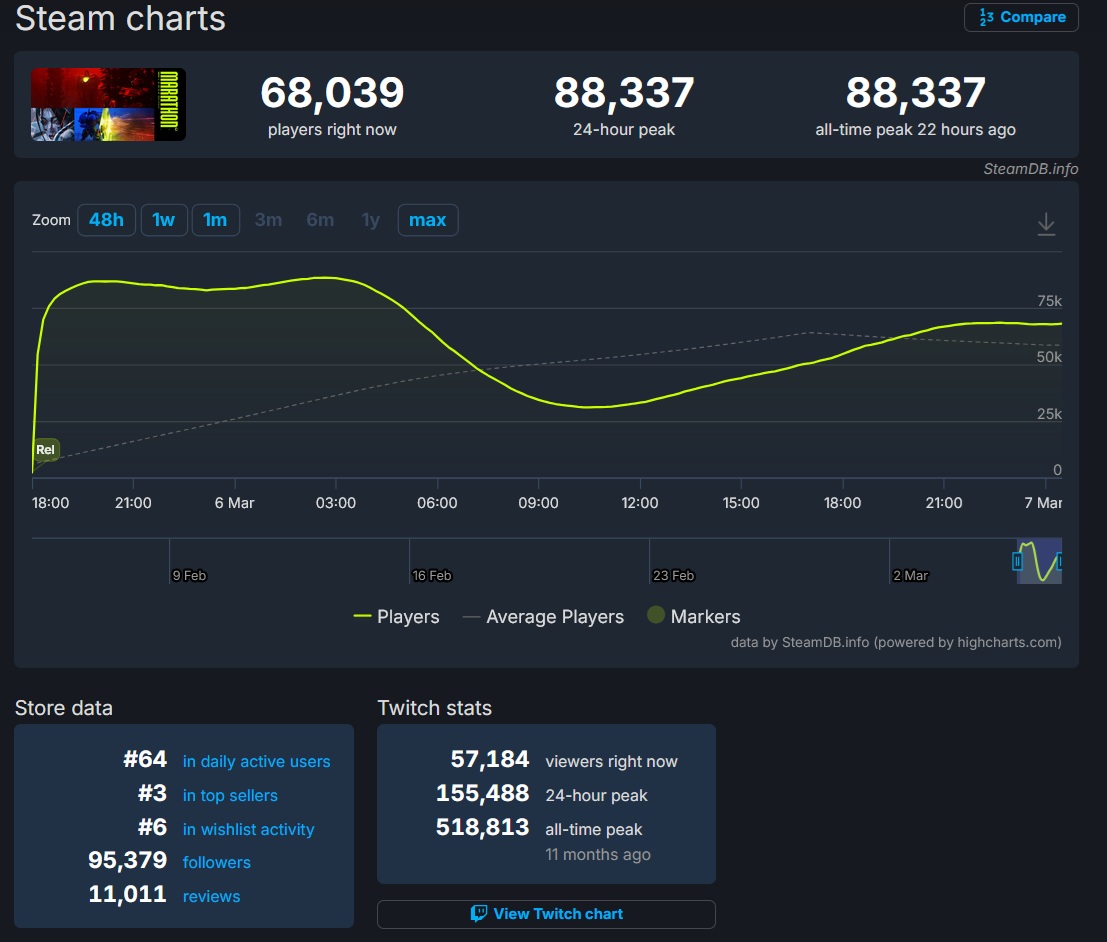Click the Marathon game capsule image
The image size is (1107, 942).
pyautogui.click(x=108, y=104)
